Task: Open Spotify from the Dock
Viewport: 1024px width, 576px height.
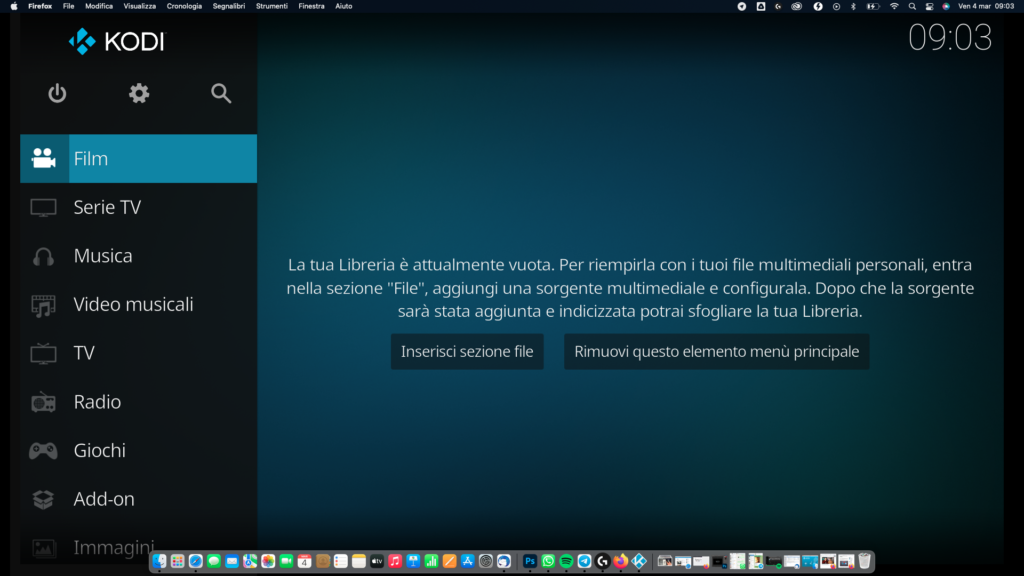Action: pos(566,561)
